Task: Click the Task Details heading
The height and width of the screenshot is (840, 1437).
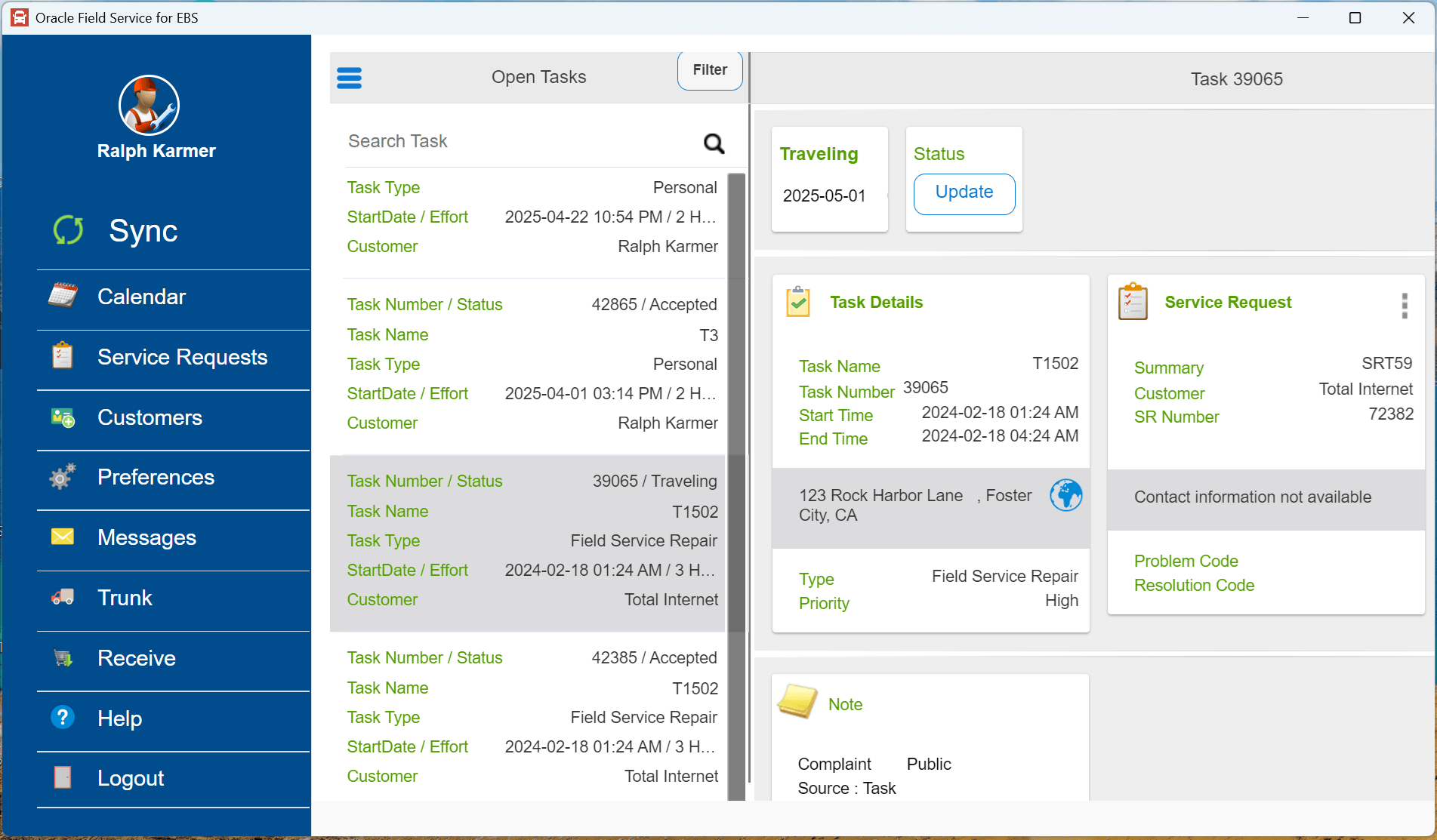Action: 876,303
